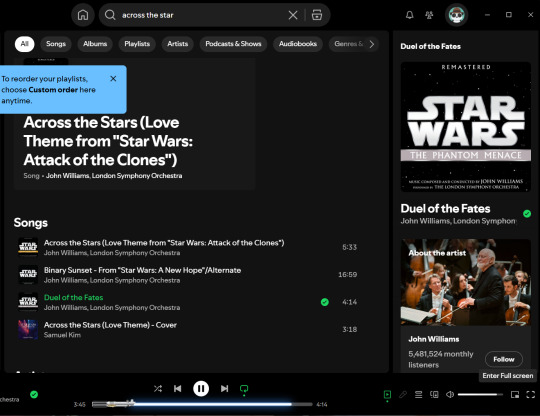Play Across the Stars Love Theme song row
Image resolution: width=540 pixels, height=416 pixels.
coord(187,247)
